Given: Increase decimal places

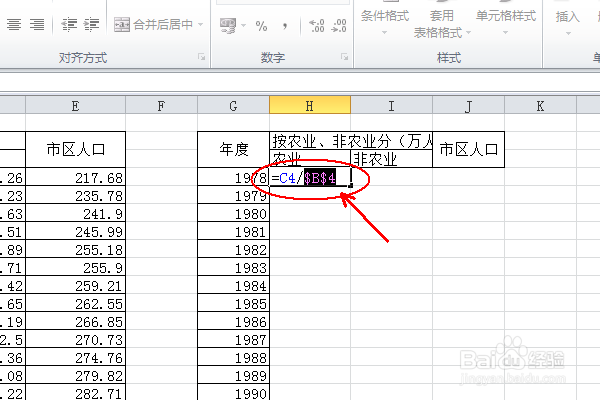Looking at the screenshot, I should [317, 26].
